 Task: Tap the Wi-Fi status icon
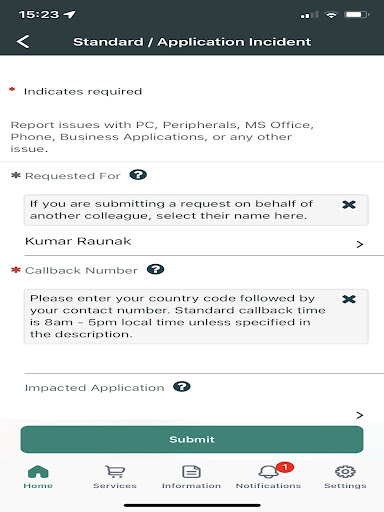[x=331, y=15]
